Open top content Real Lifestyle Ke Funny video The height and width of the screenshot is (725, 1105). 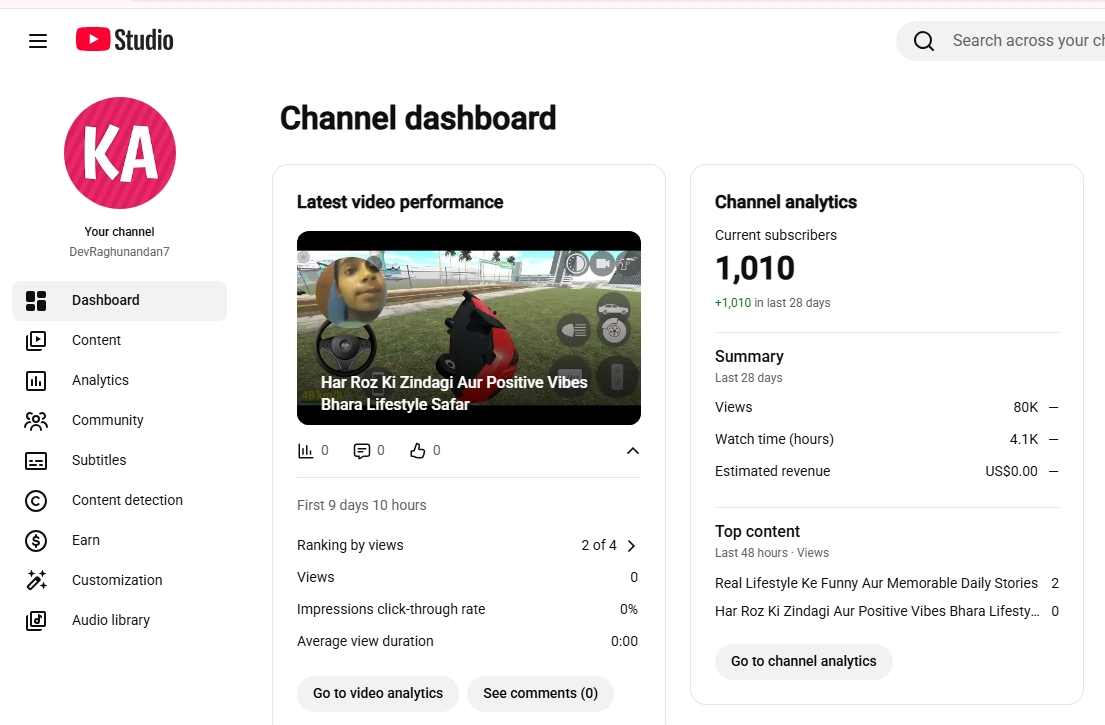(876, 583)
